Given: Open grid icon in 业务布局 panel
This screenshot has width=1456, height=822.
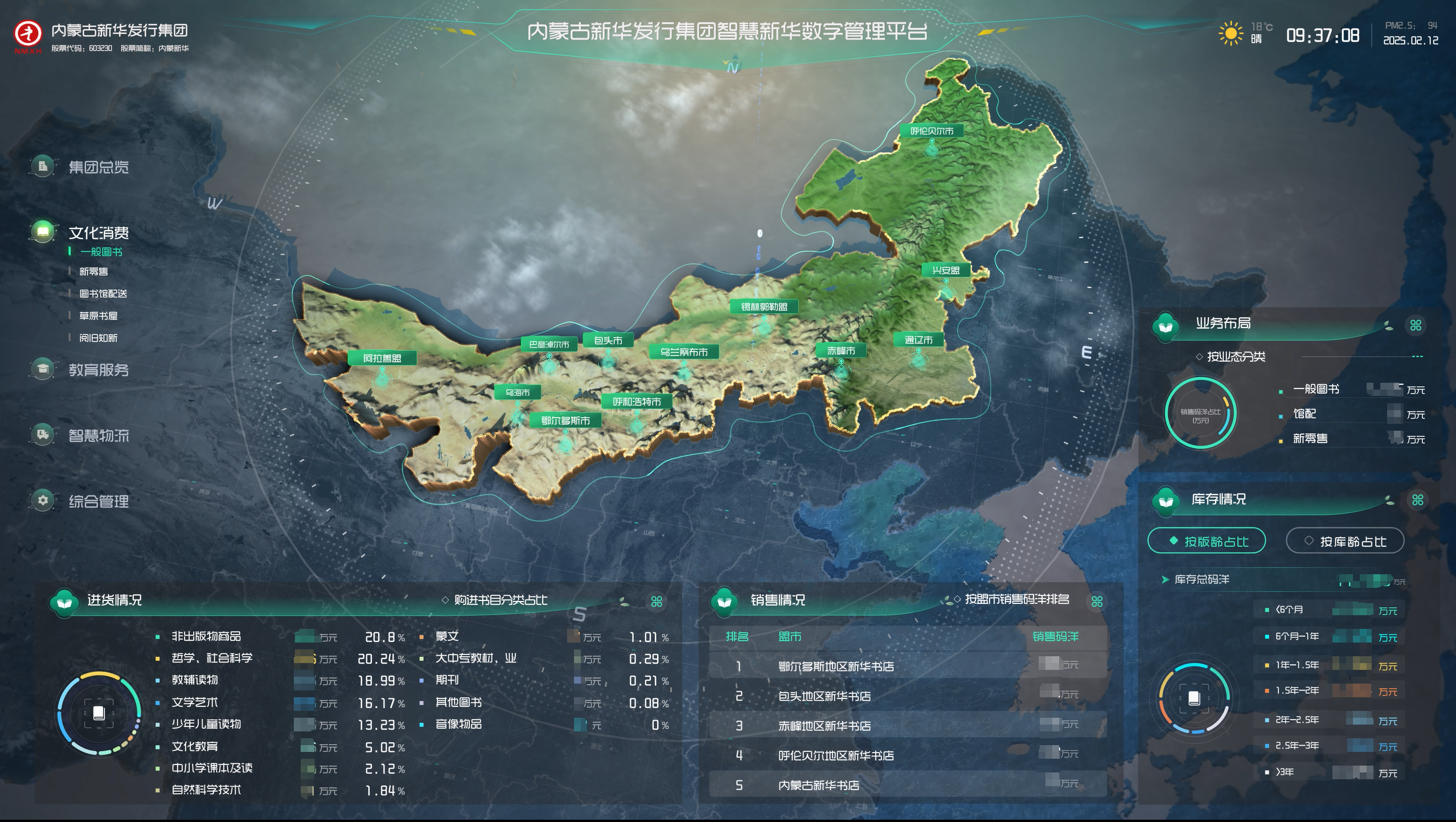Looking at the screenshot, I should [1416, 325].
